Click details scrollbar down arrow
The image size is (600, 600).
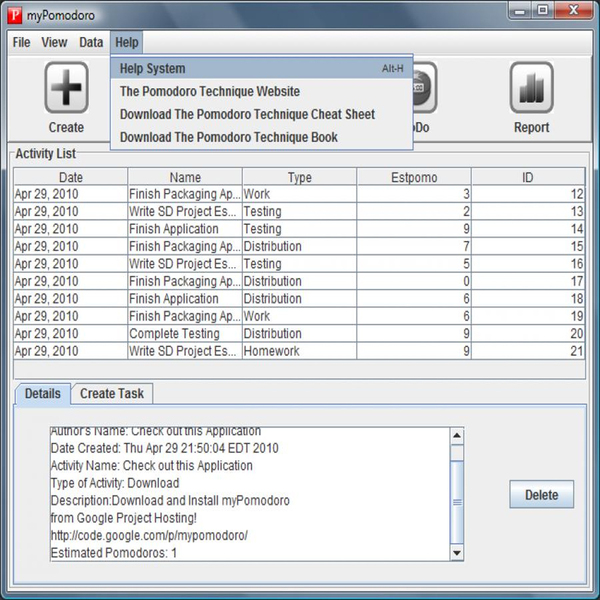tap(457, 553)
